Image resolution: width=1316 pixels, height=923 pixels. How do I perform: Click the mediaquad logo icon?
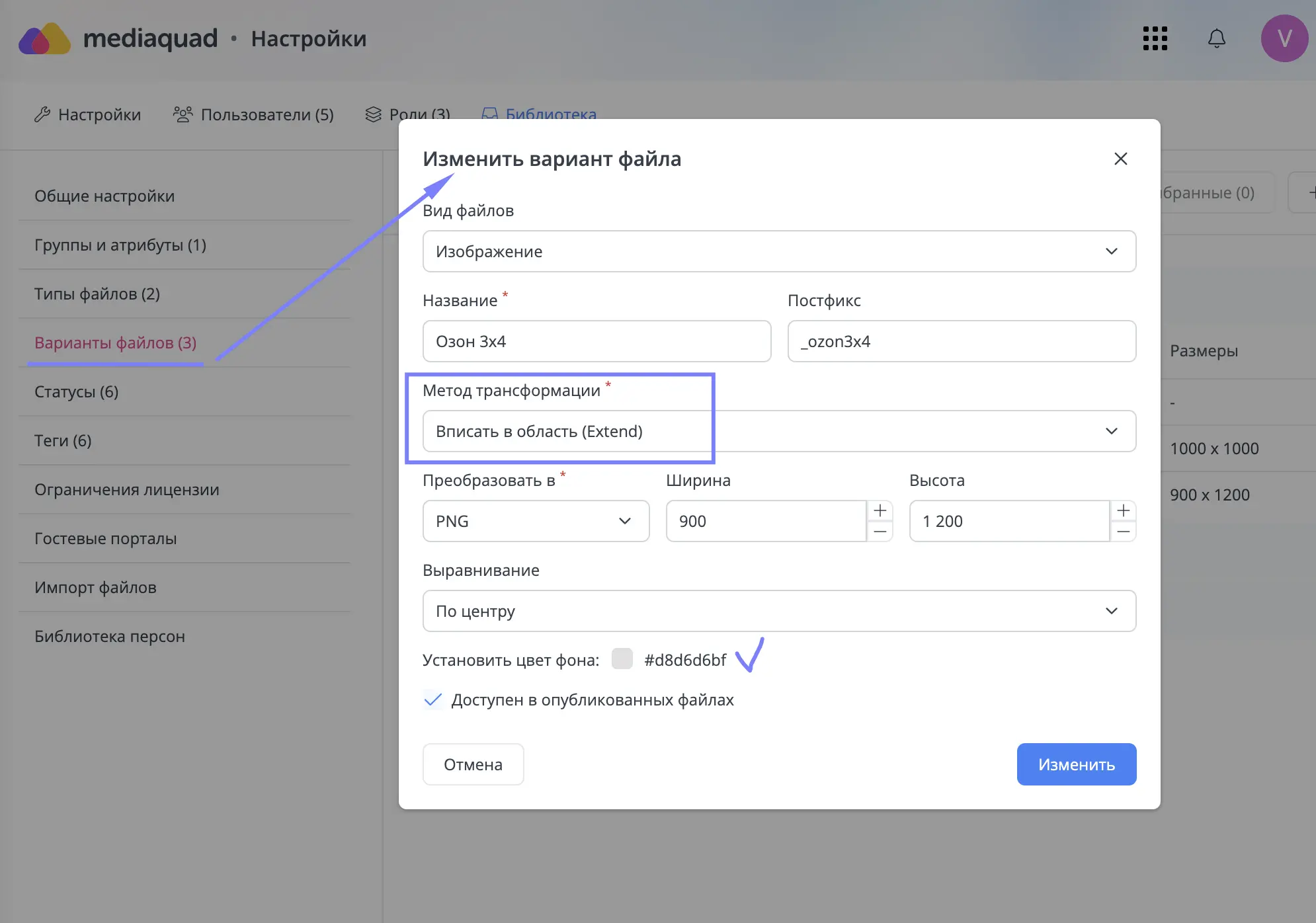tap(44, 39)
